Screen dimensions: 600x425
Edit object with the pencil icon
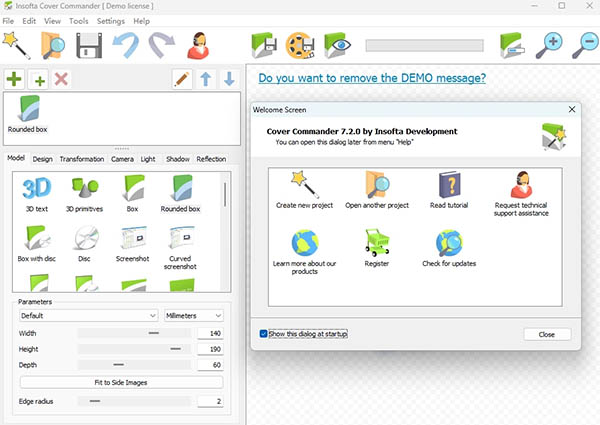pos(182,79)
